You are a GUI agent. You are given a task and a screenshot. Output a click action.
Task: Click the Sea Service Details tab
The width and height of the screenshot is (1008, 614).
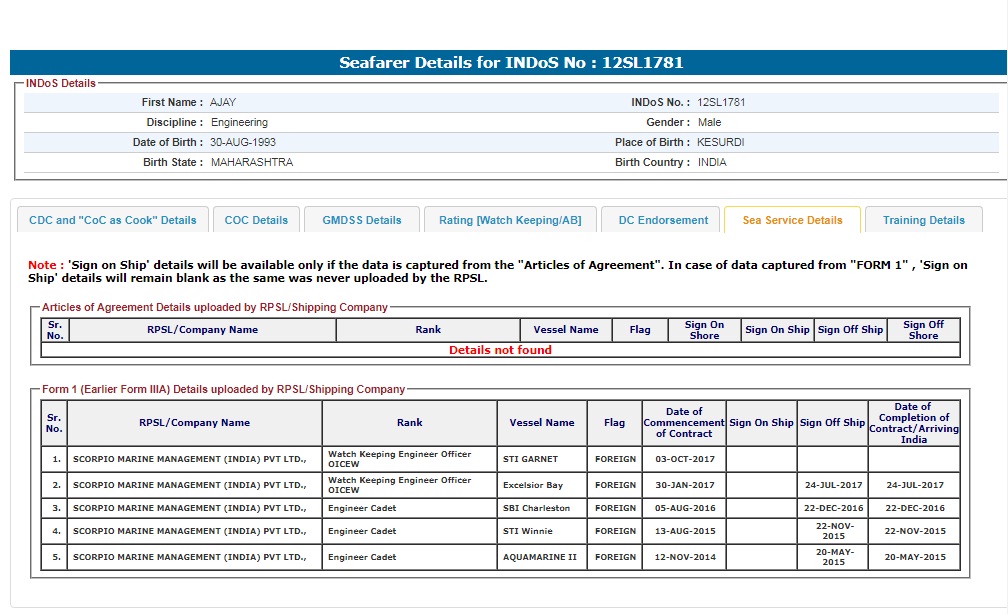[x=792, y=220]
